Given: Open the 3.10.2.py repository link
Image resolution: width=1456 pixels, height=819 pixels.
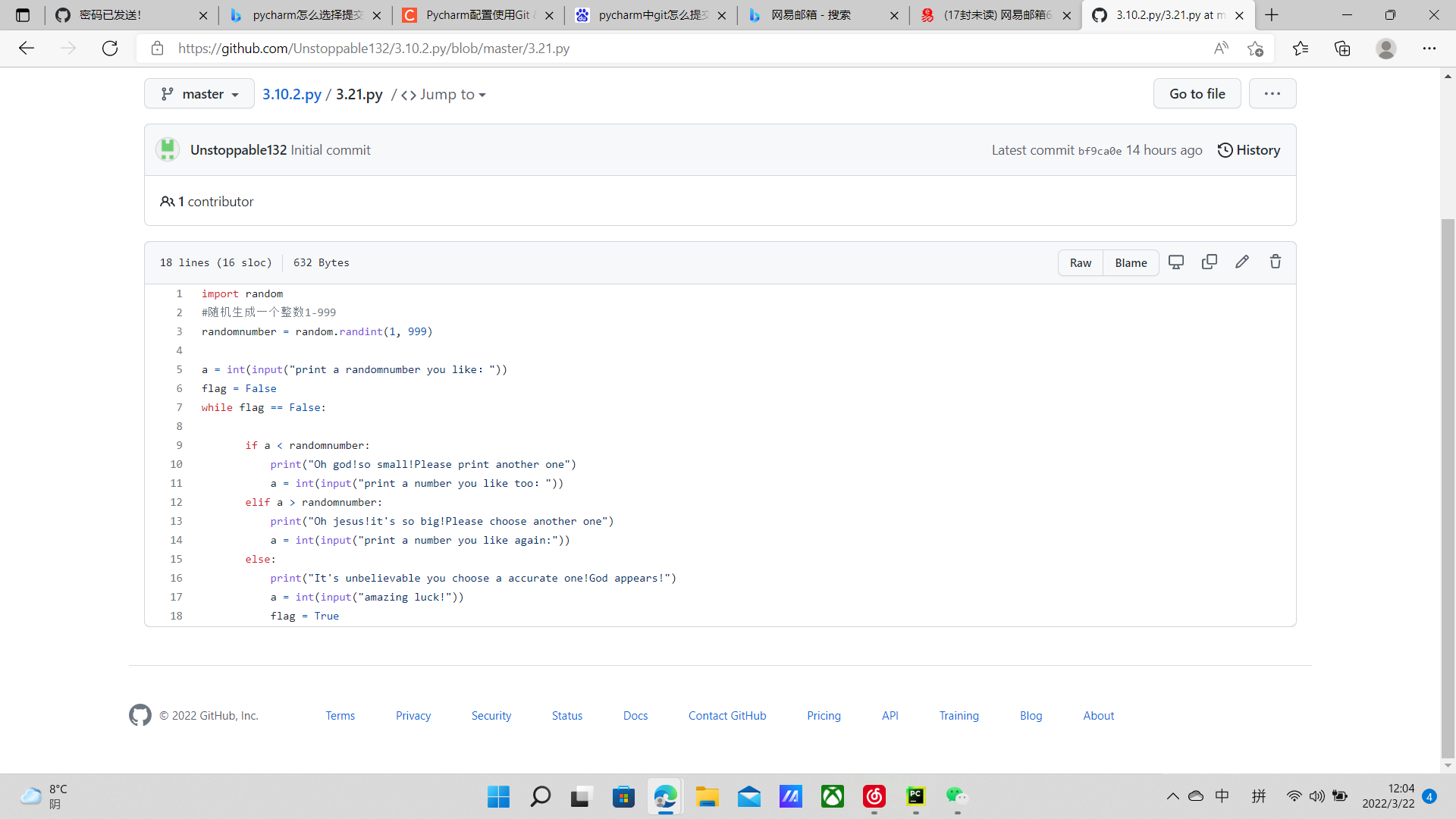Looking at the screenshot, I should tap(292, 94).
